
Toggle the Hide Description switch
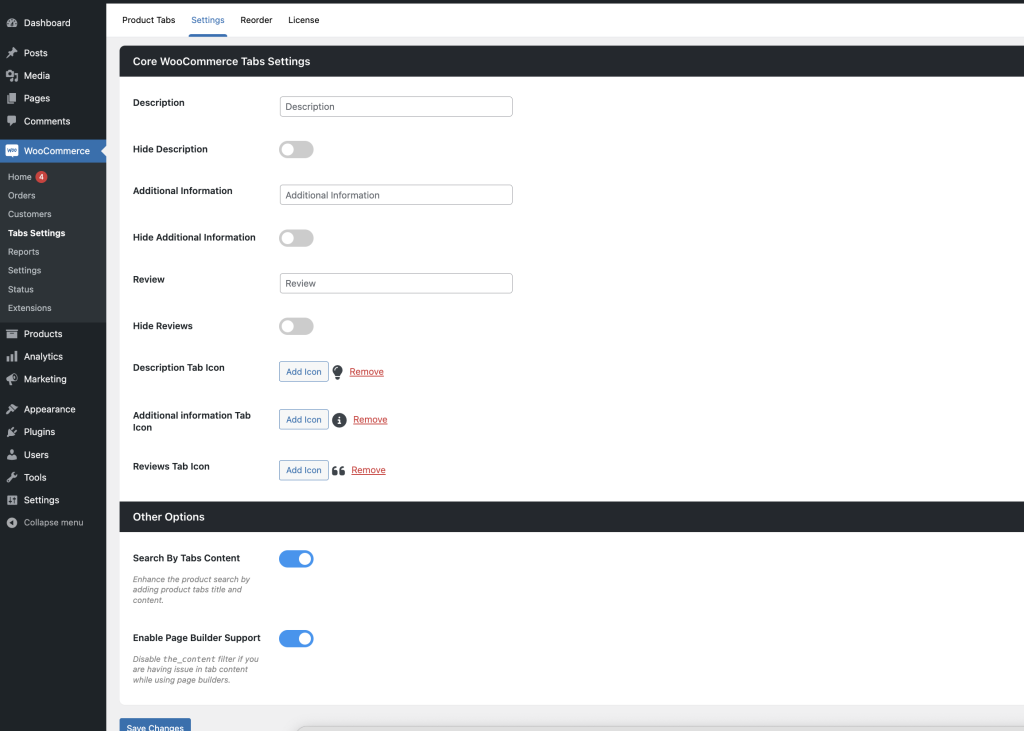[x=296, y=147]
